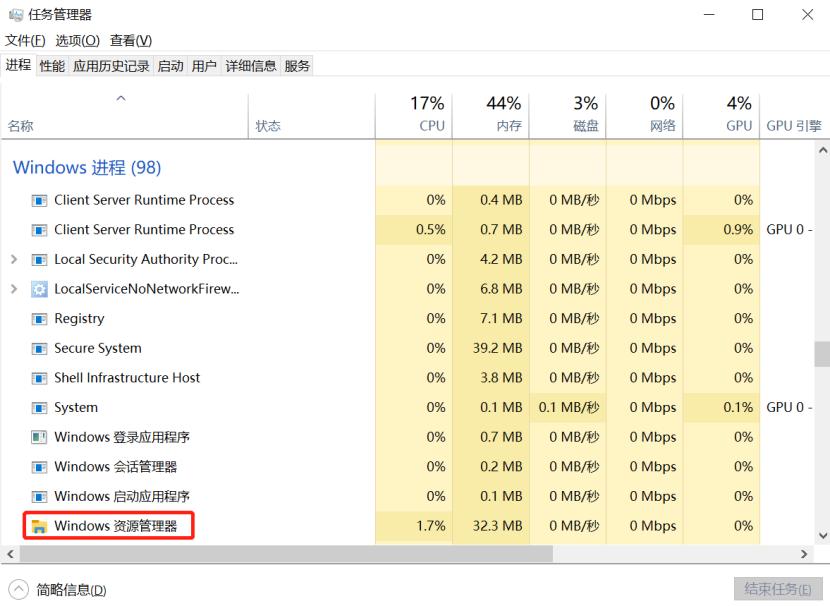Click the Windows 资源管理器 folder icon
This screenshot has height=606, width=830.
pyautogui.click(x=39, y=525)
